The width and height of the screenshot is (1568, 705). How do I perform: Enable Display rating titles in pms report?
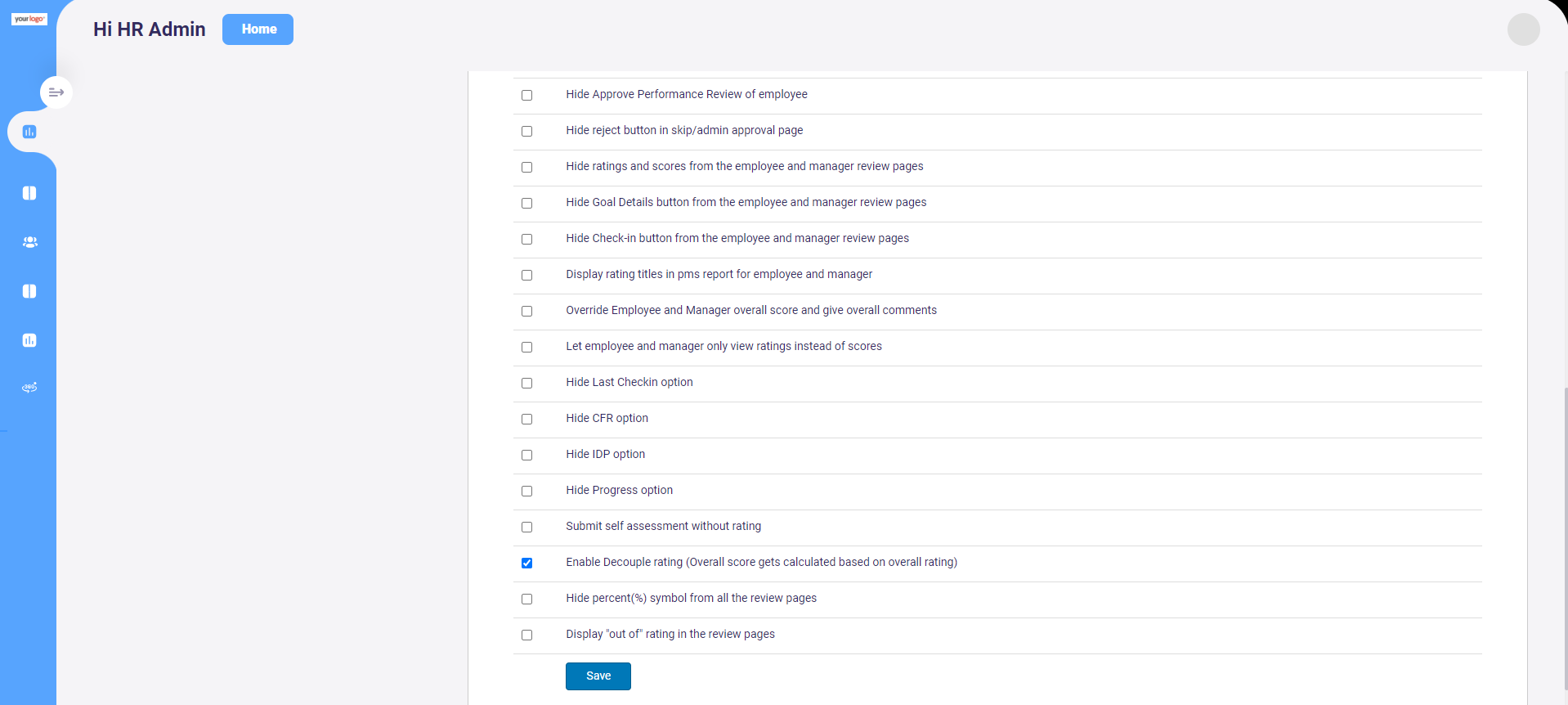tap(526, 276)
